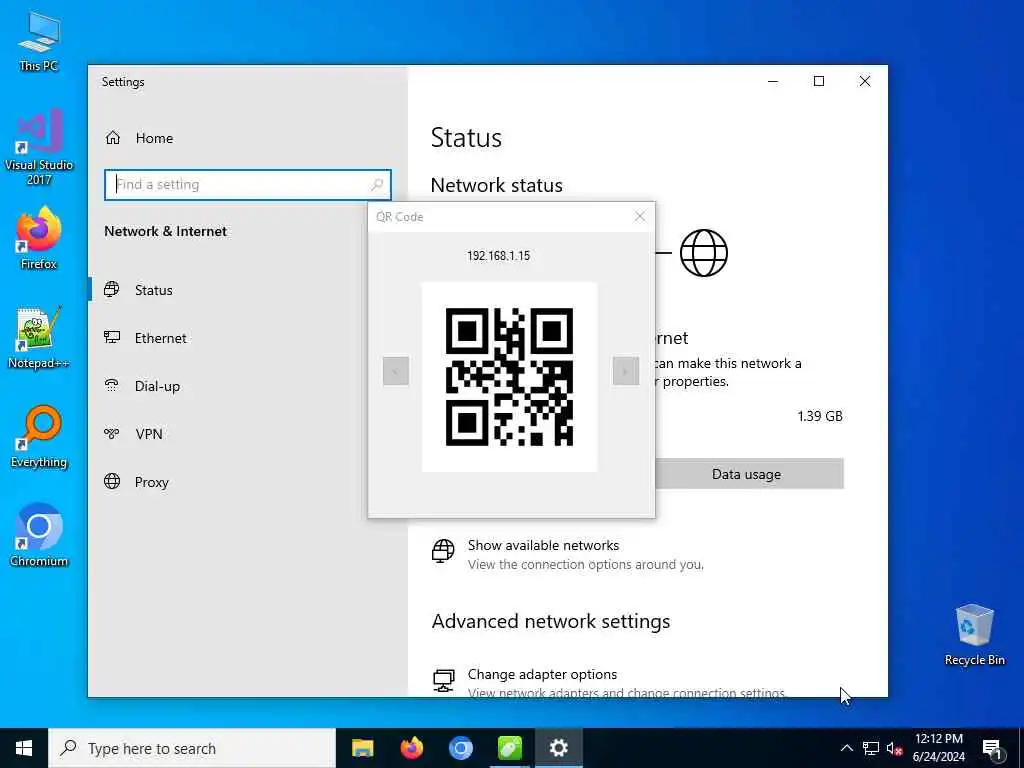Click the Change adapter options monitor icon

point(443,680)
